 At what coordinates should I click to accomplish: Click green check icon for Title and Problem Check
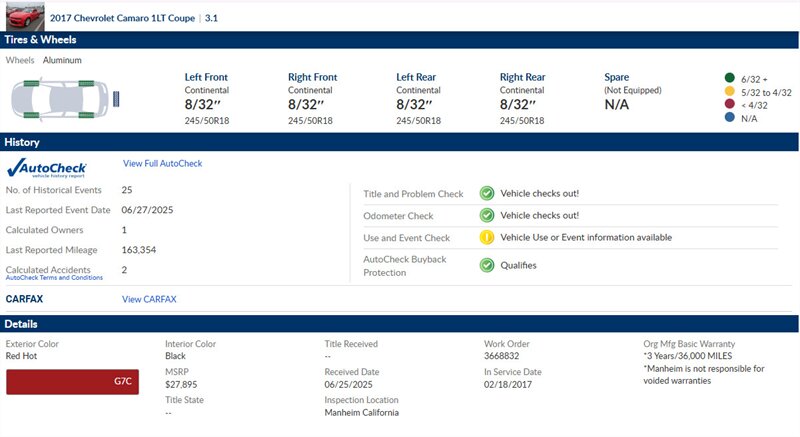[487, 193]
